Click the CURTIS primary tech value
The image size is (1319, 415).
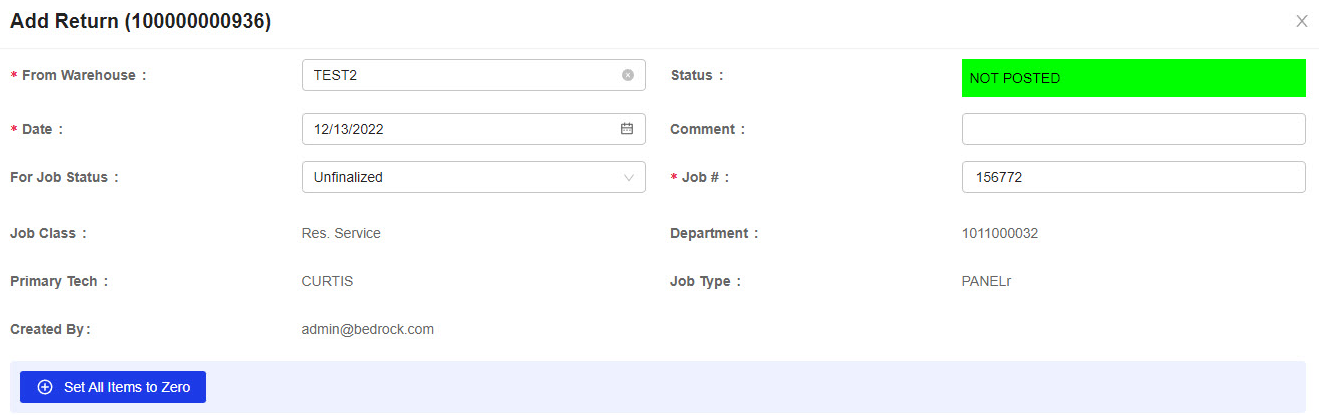pos(327,281)
